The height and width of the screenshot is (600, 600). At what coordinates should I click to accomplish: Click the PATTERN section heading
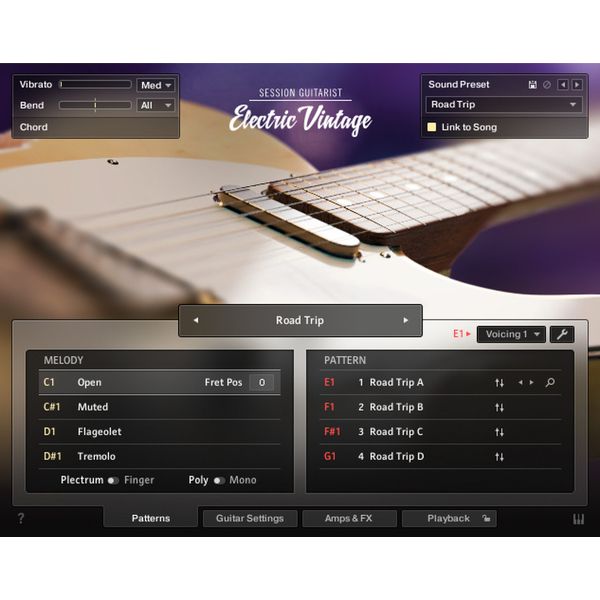click(x=345, y=360)
